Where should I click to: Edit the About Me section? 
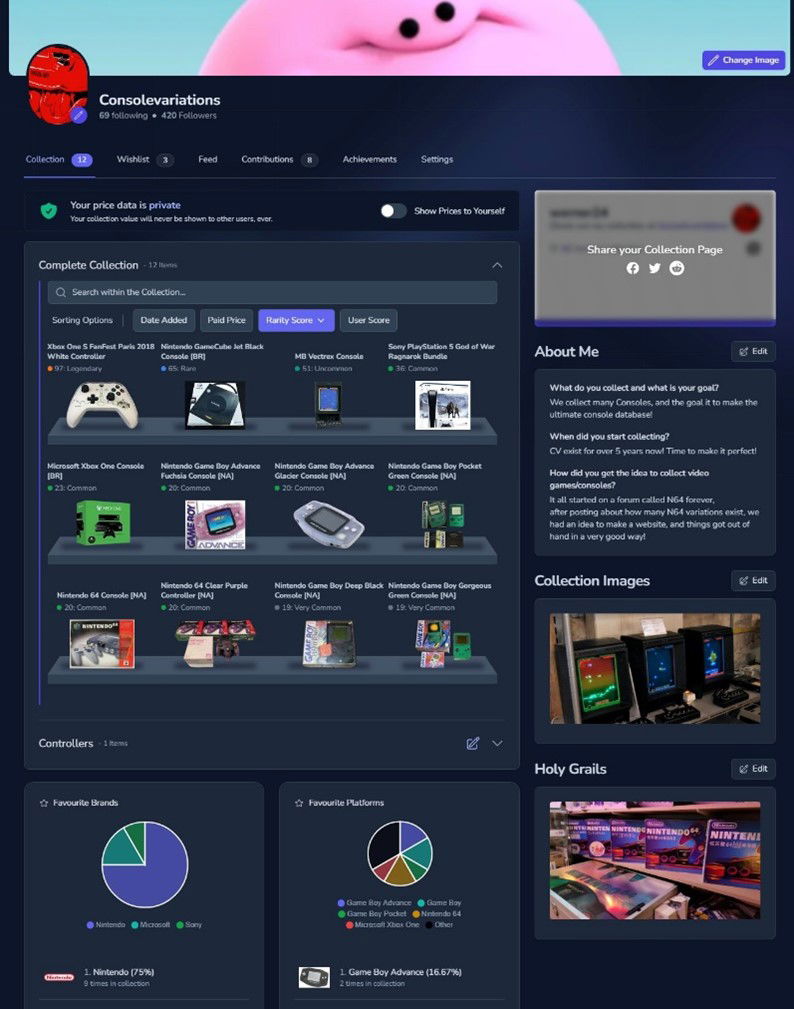[753, 351]
